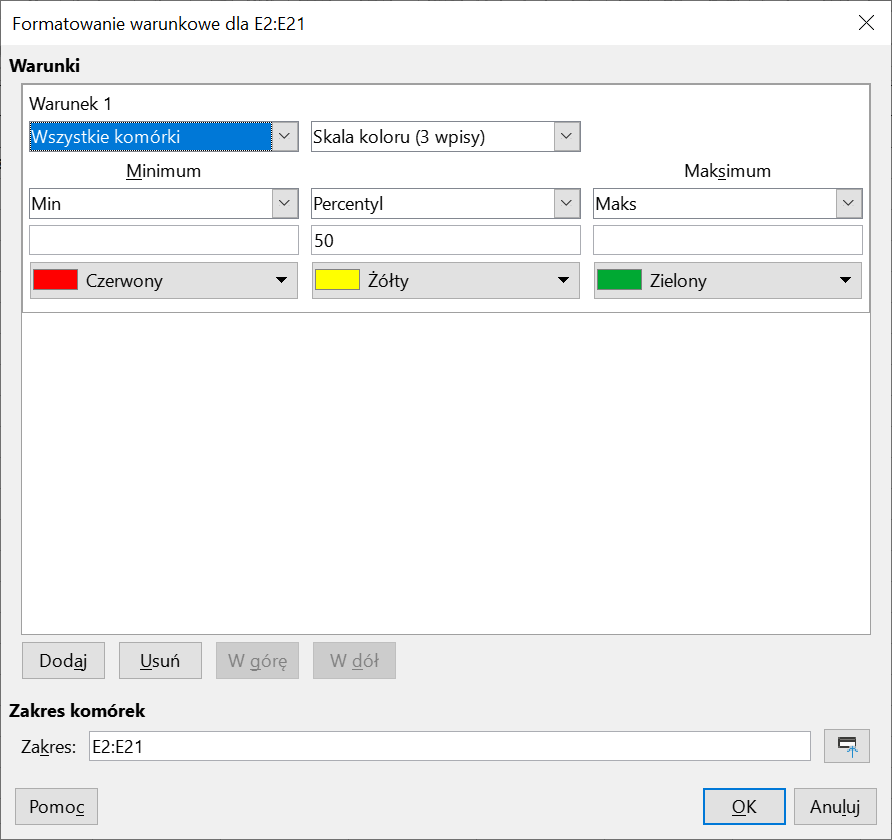This screenshot has width=892, height=840.
Task: Click the percentile field containing 50
Action: pyautogui.click(x=446, y=240)
